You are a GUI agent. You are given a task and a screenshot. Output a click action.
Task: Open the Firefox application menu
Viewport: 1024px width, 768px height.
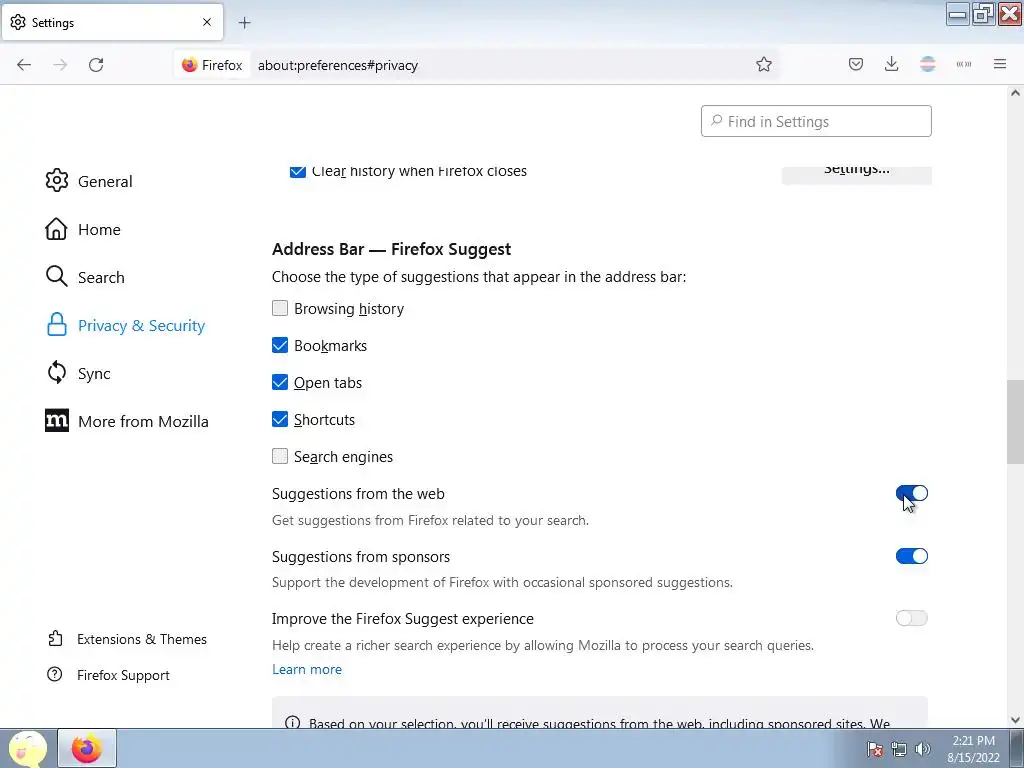(1000, 64)
